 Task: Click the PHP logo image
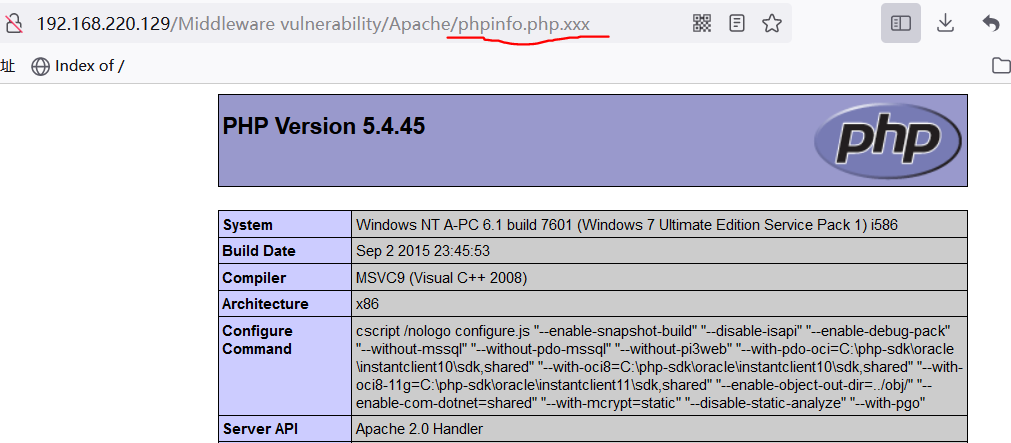(887, 139)
